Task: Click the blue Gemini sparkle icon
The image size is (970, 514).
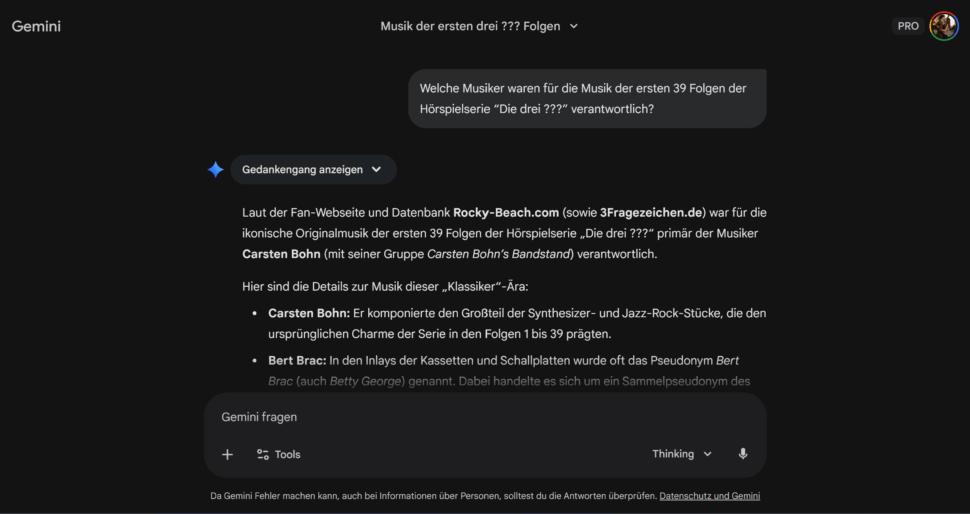Action: [215, 170]
